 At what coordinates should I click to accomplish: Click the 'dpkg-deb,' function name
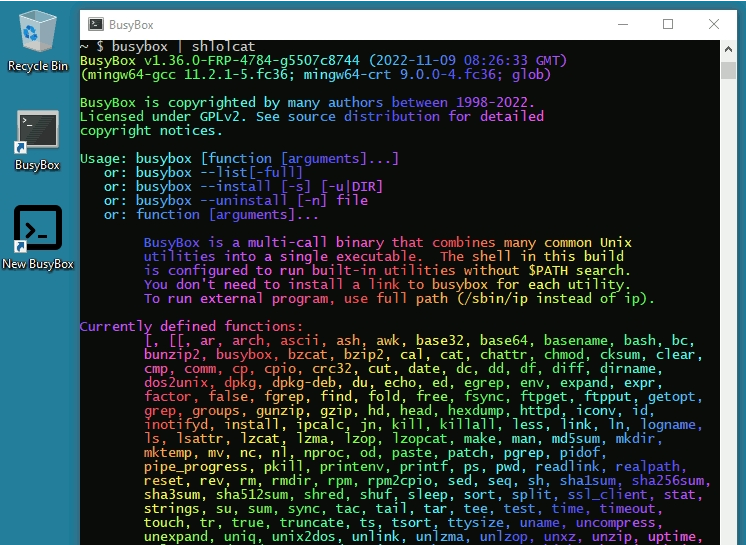308,383
